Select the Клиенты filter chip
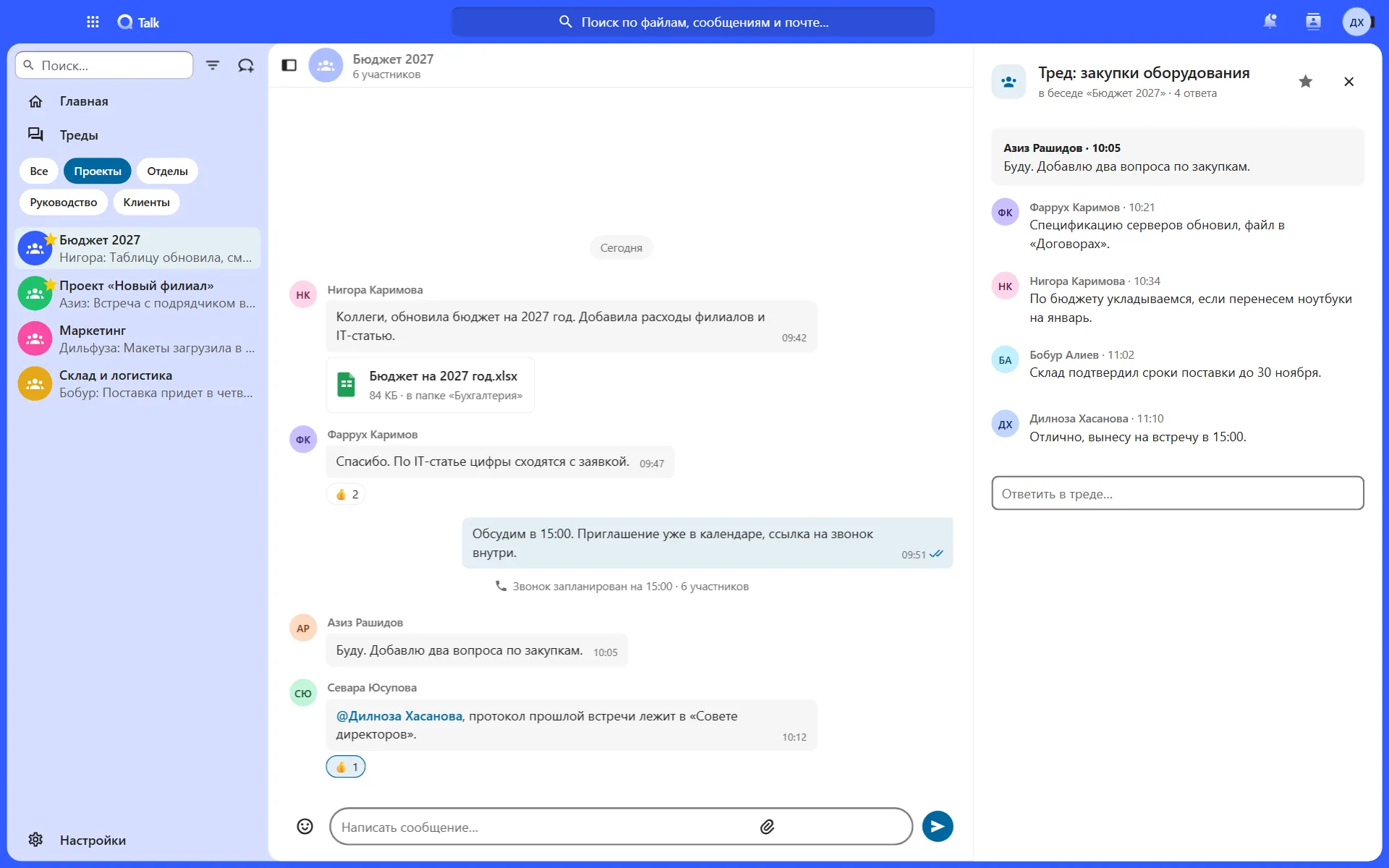The height and width of the screenshot is (868, 1389). tap(146, 202)
